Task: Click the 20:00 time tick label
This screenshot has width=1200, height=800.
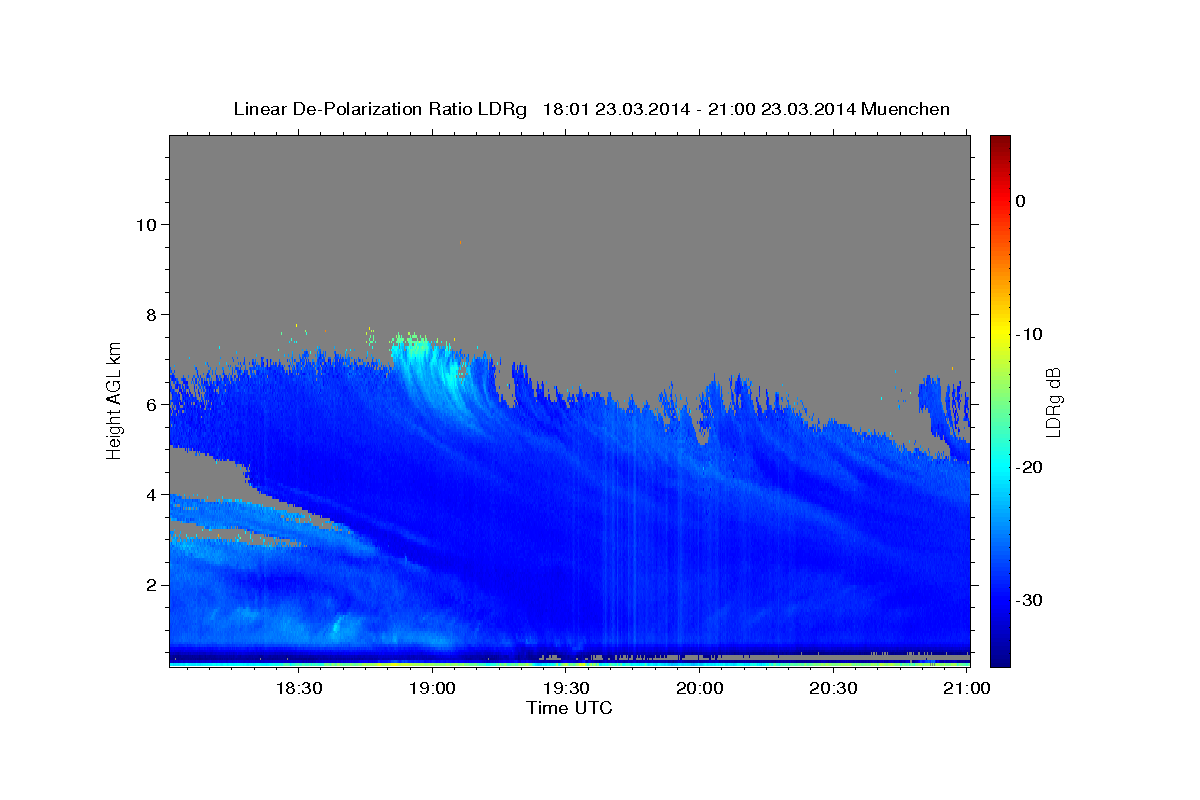Action: pos(699,688)
